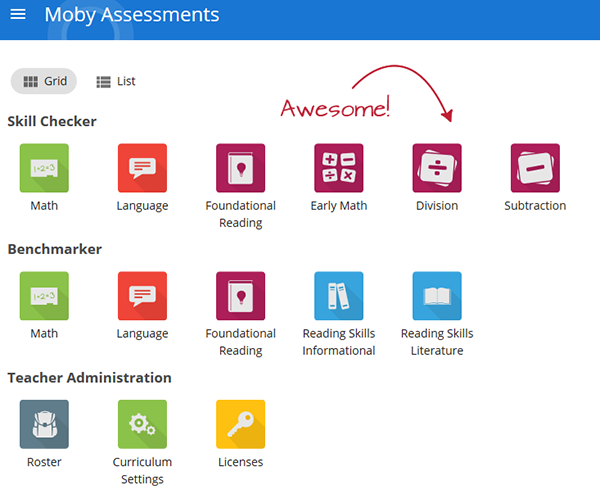The image size is (600, 494).
Task: Click the Division label text
Action: click(437, 206)
